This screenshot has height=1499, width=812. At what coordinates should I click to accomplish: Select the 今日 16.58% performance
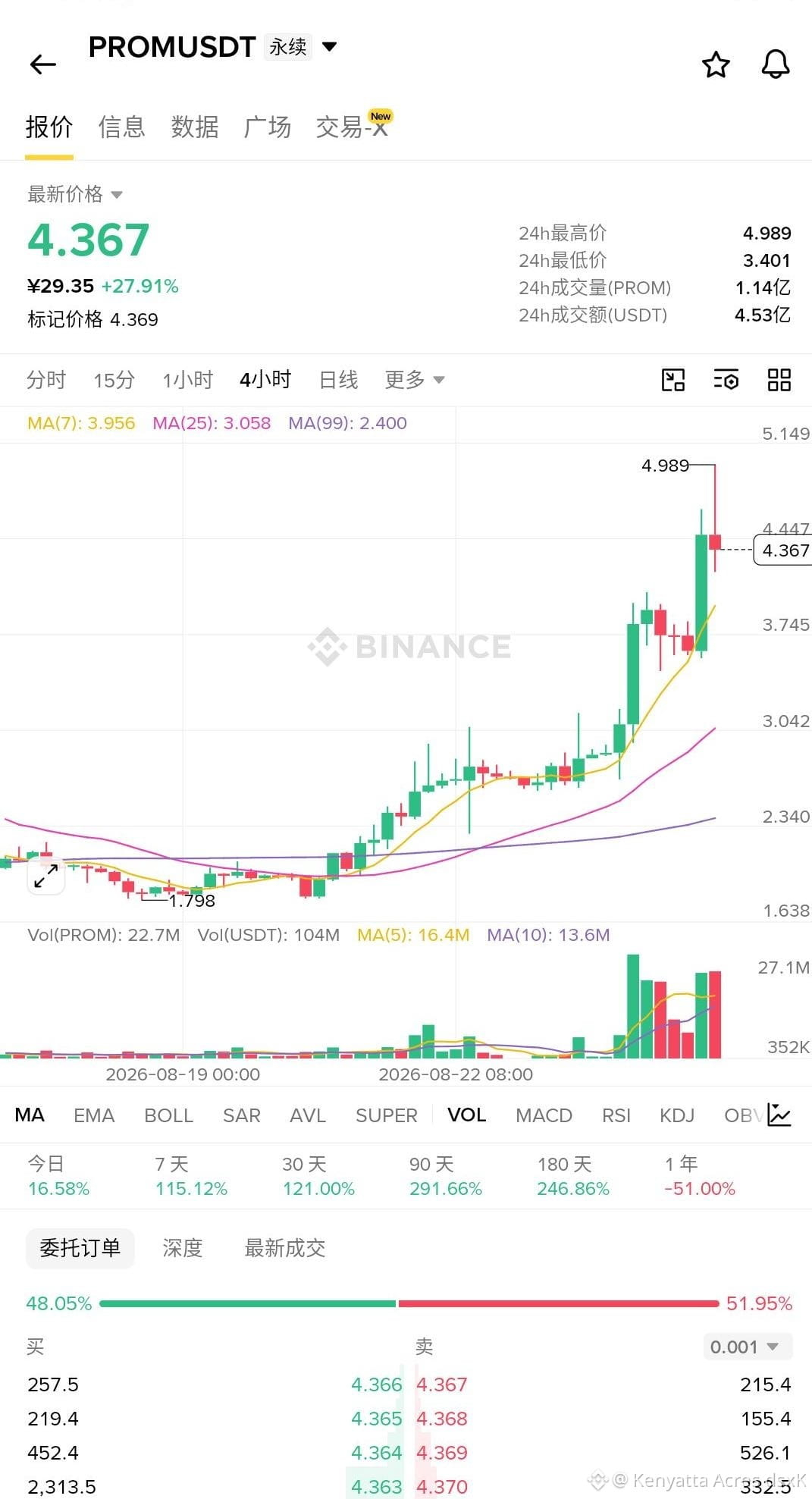click(x=58, y=1176)
